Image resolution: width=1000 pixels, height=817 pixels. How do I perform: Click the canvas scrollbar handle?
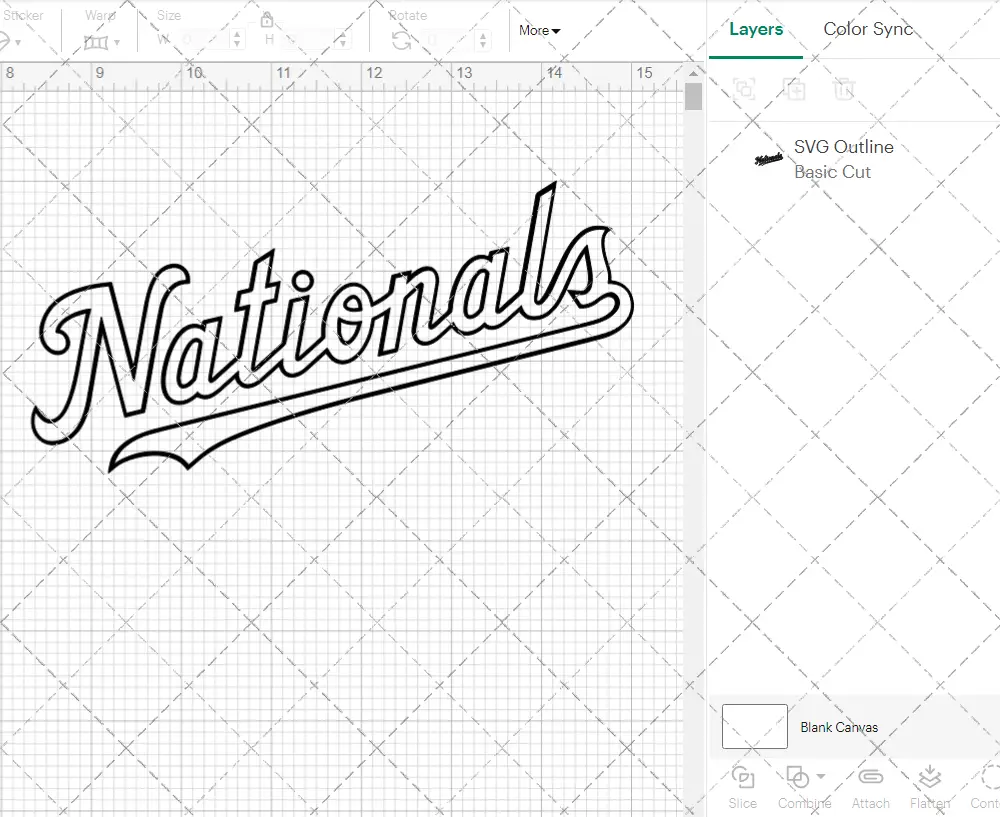coord(692,96)
